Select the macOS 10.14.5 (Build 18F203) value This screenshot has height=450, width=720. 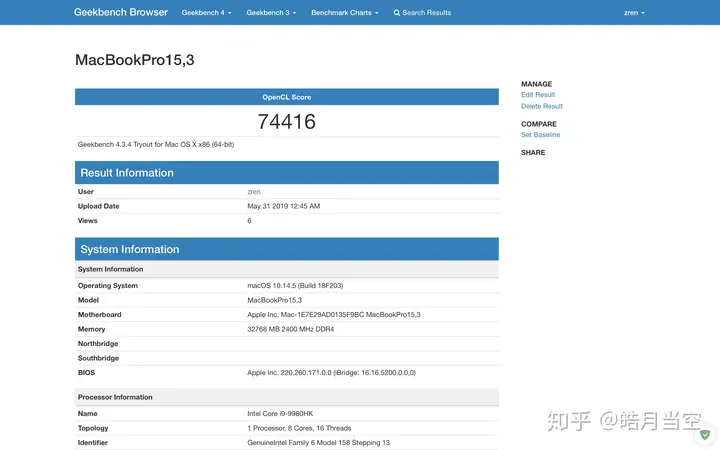pos(295,286)
